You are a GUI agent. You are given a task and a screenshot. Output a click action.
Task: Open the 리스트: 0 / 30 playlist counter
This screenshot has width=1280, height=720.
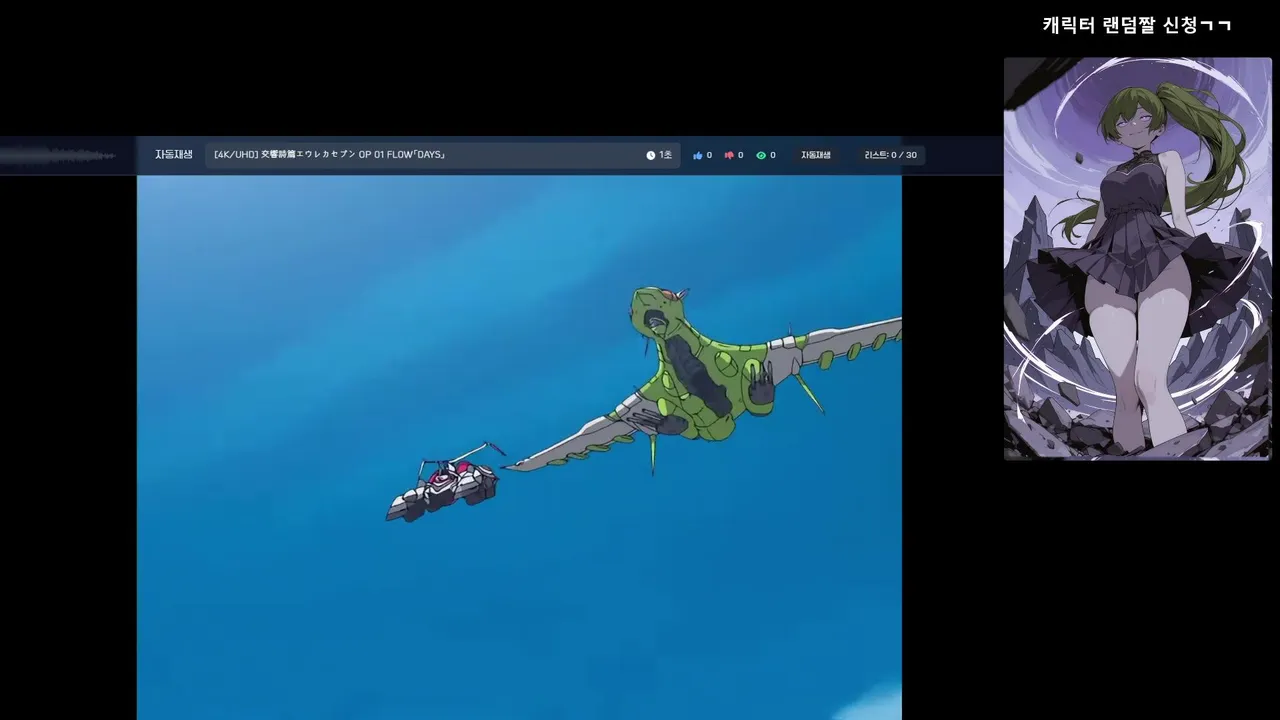[x=890, y=155]
